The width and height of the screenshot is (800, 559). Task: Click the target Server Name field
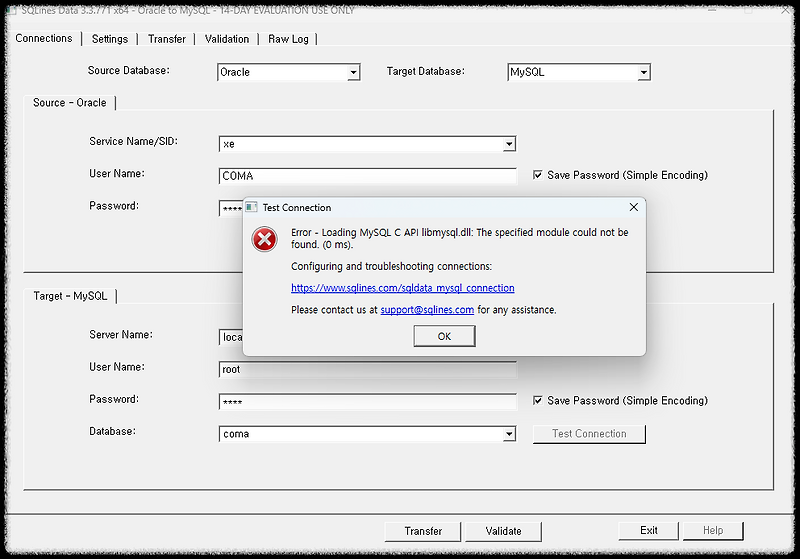tap(231, 337)
